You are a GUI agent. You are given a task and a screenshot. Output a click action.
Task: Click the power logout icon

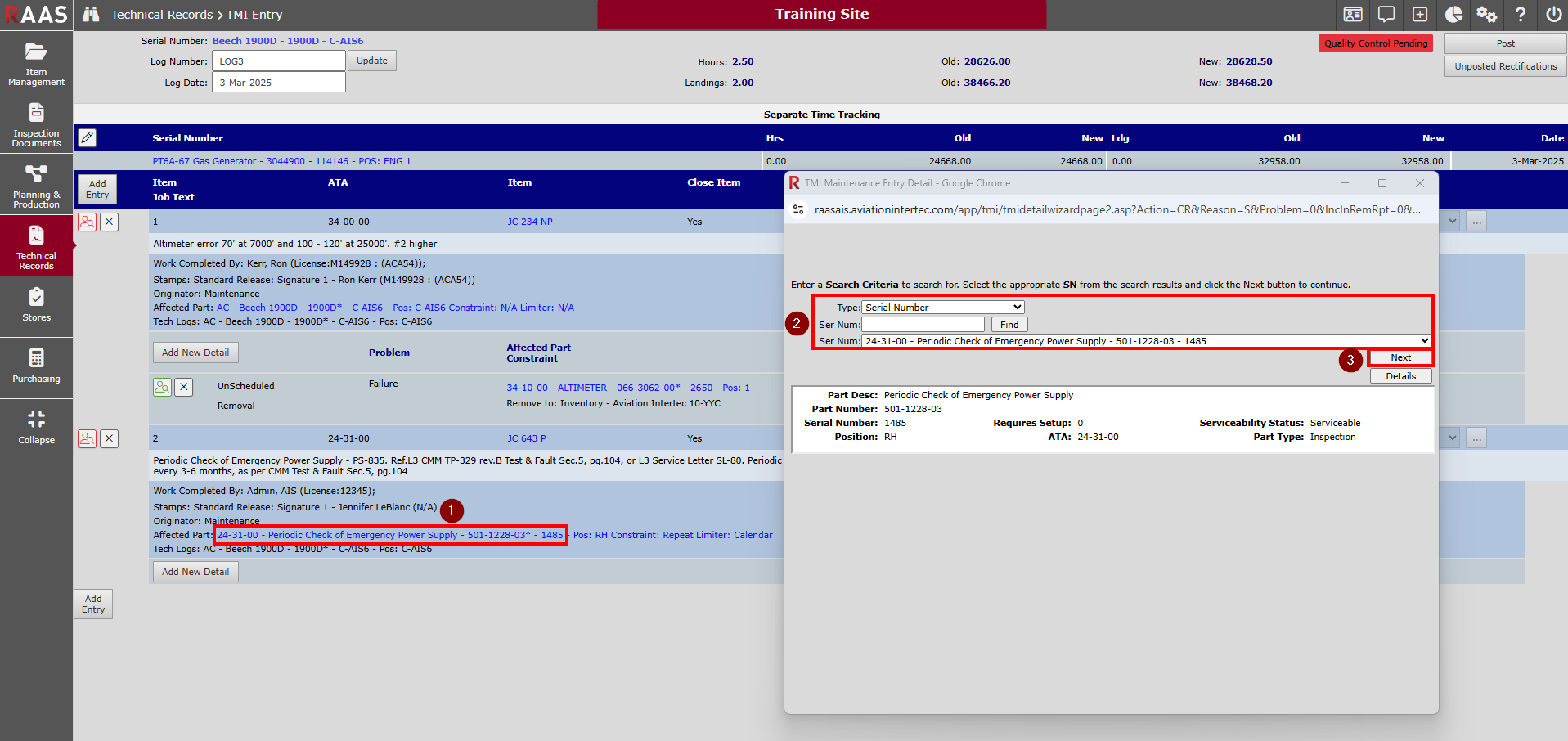point(1553,15)
